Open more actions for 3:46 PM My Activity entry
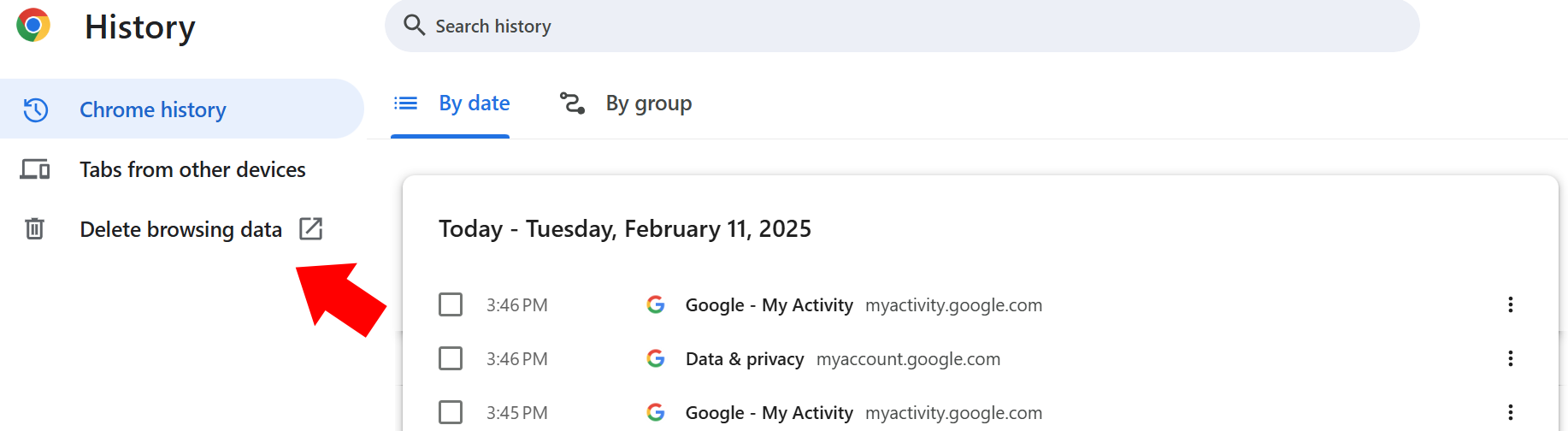The height and width of the screenshot is (431, 1568). (x=1511, y=304)
